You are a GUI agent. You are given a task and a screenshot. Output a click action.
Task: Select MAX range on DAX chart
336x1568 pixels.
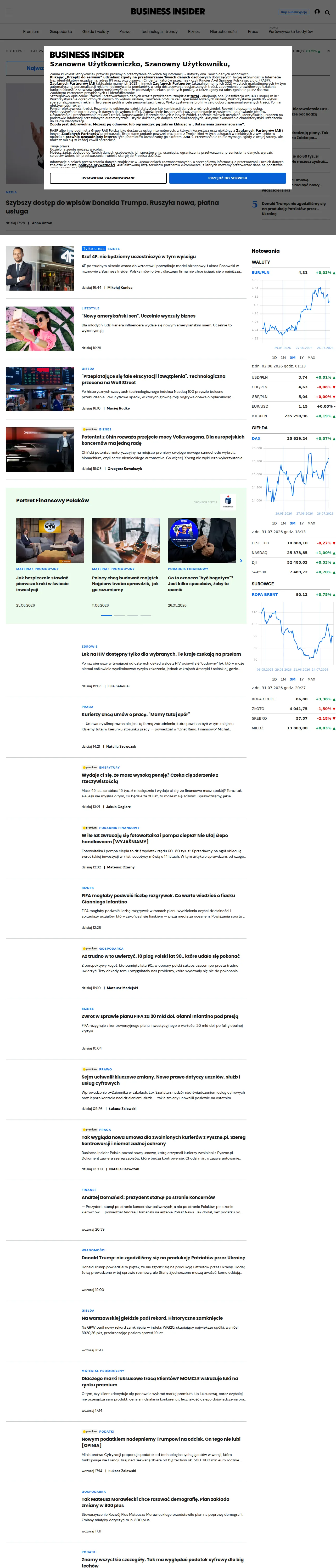[x=312, y=523]
